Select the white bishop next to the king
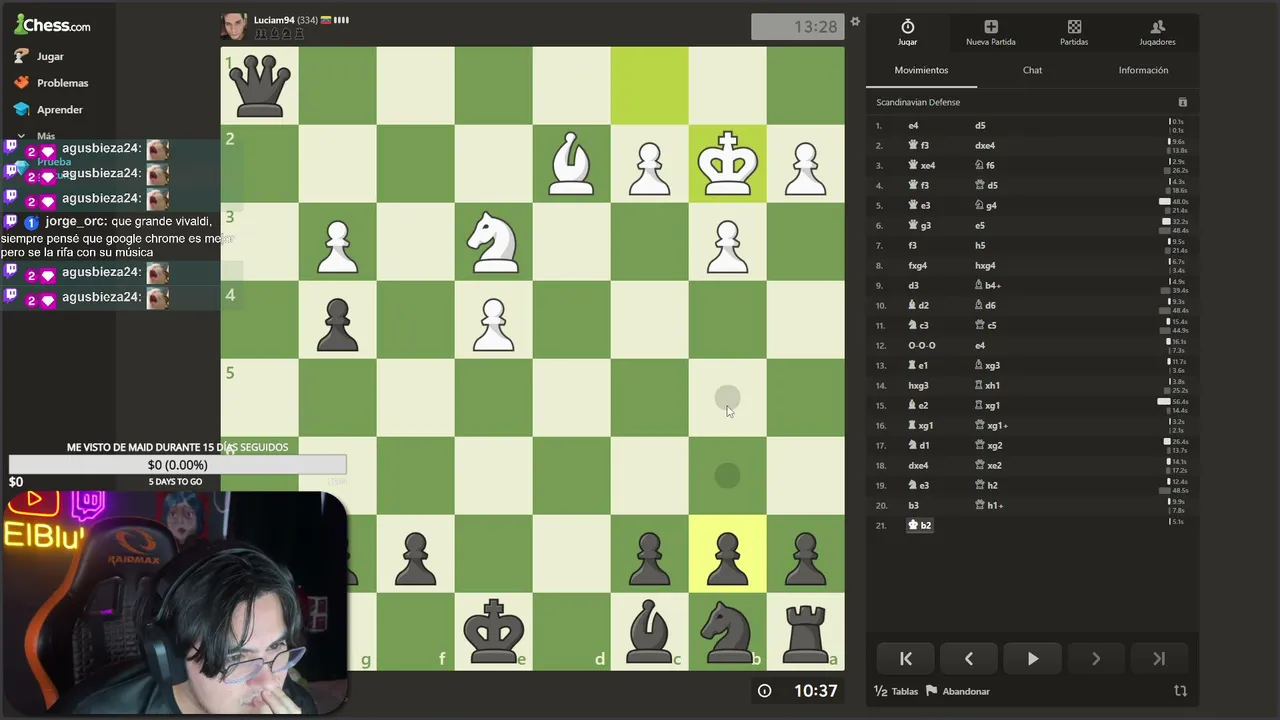 pyautogui.click(x=571, y=164)
